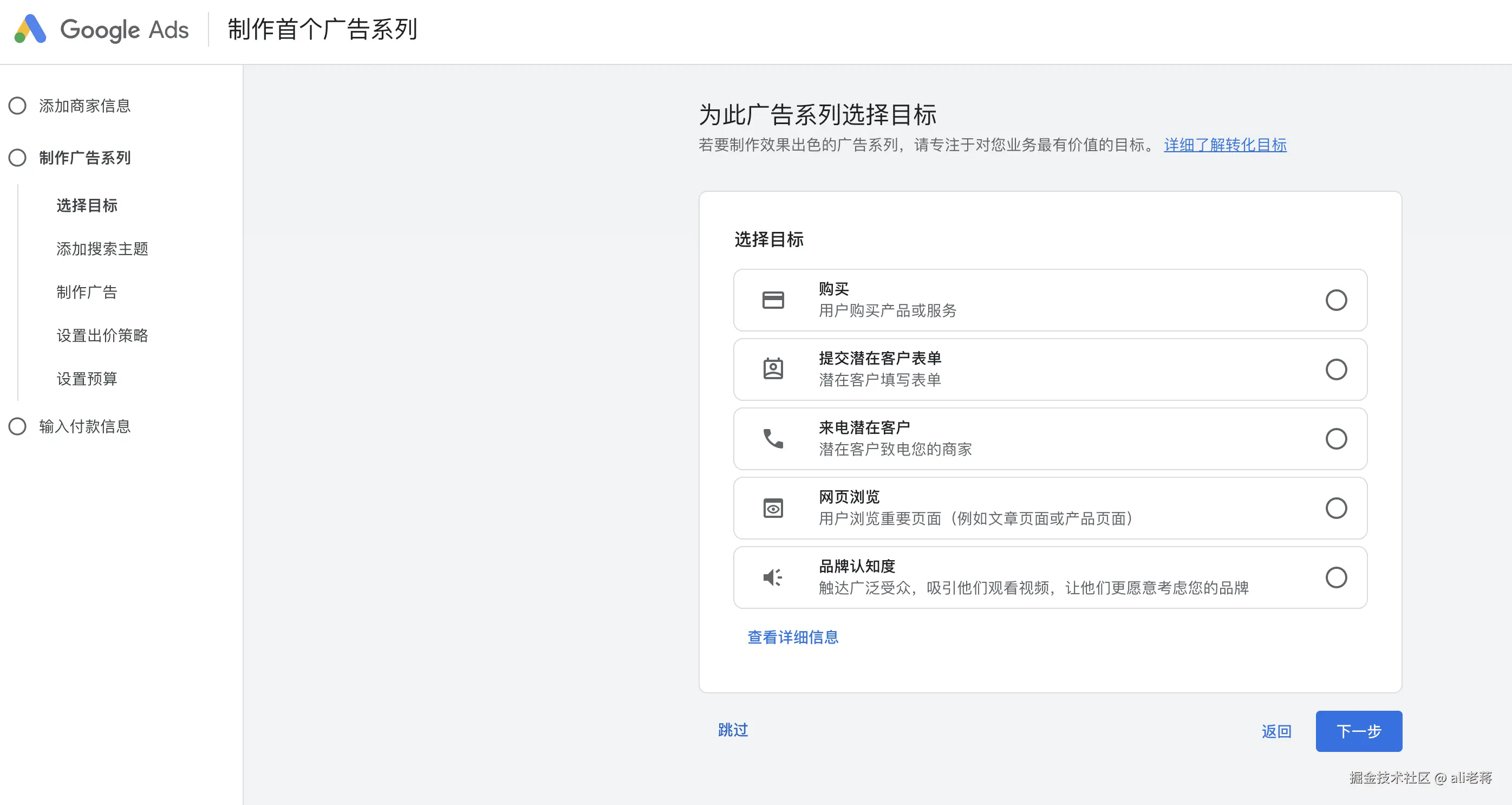Click the step circle beside 输入付款信息
The height and width of the screenshot is (805, 1512).
pos(18,426)
